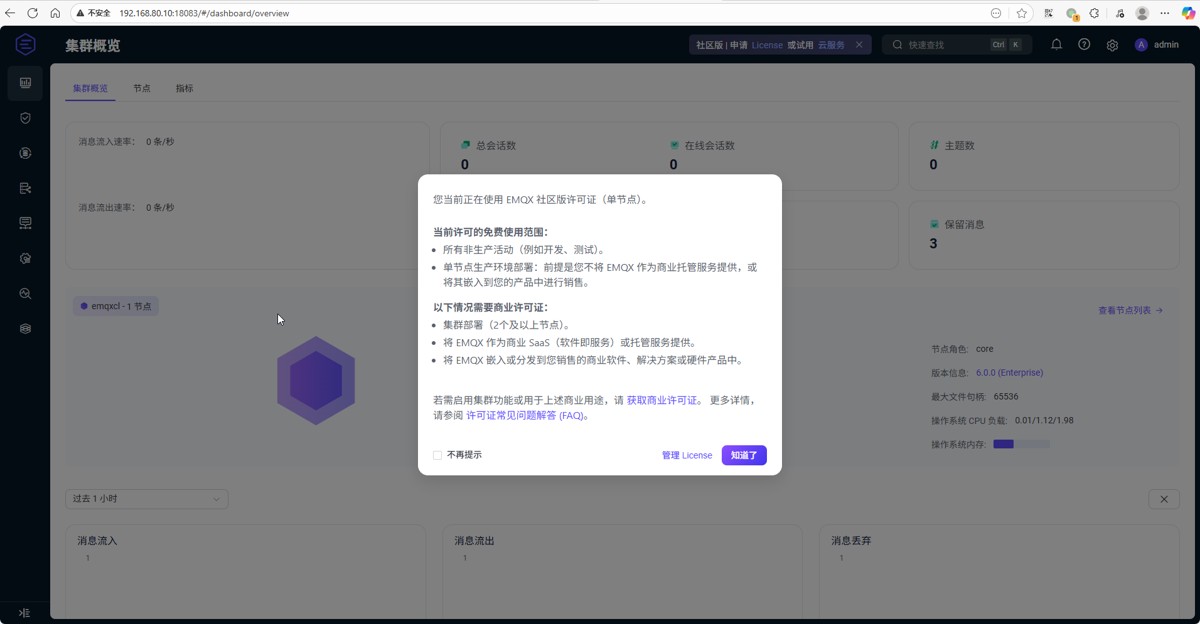Close the charts panel with X button
Screen dimensions: 1200x624
[x=1164, y=499]
